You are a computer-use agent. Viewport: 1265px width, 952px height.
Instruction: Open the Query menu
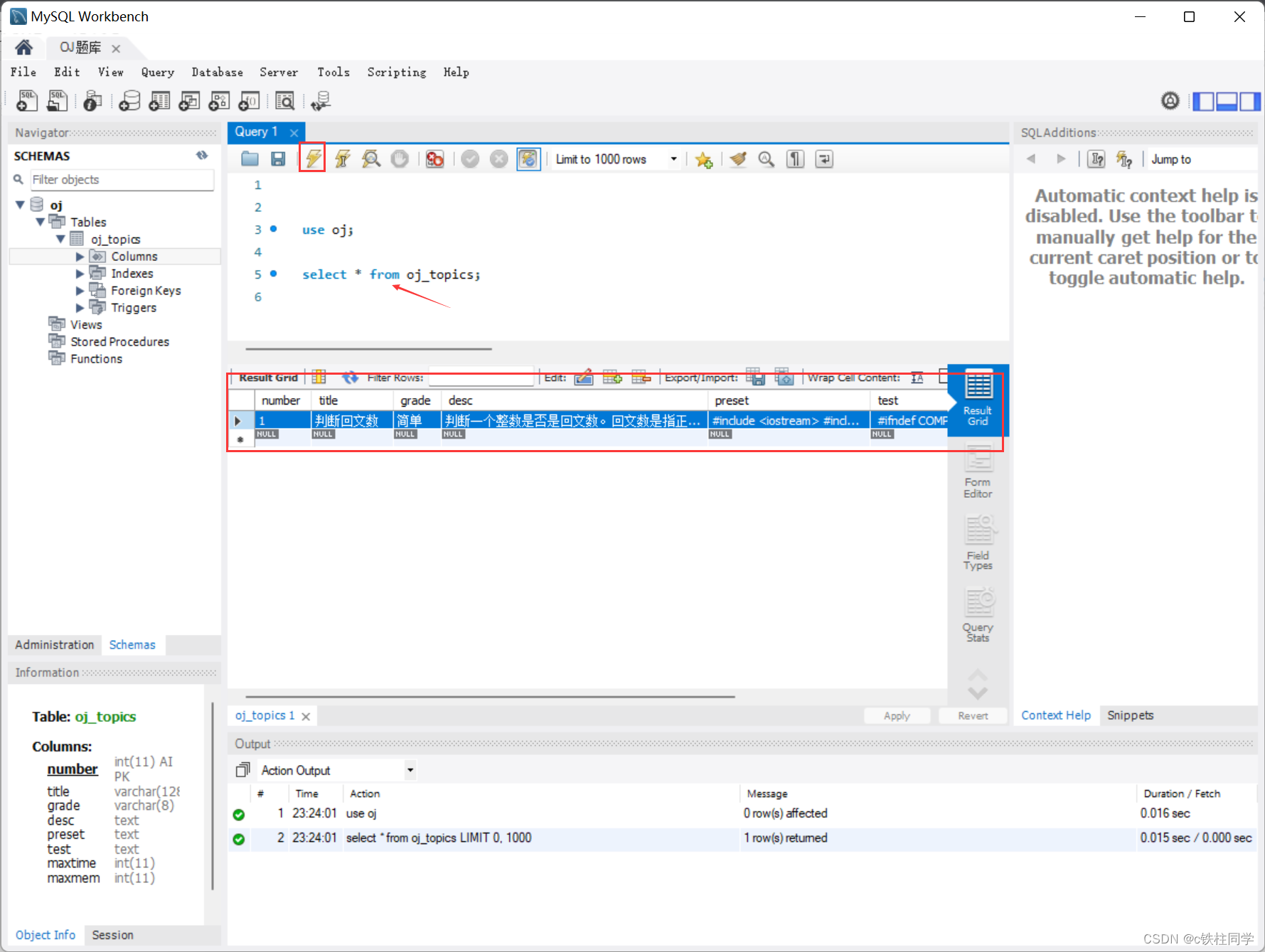pos(157,72)
